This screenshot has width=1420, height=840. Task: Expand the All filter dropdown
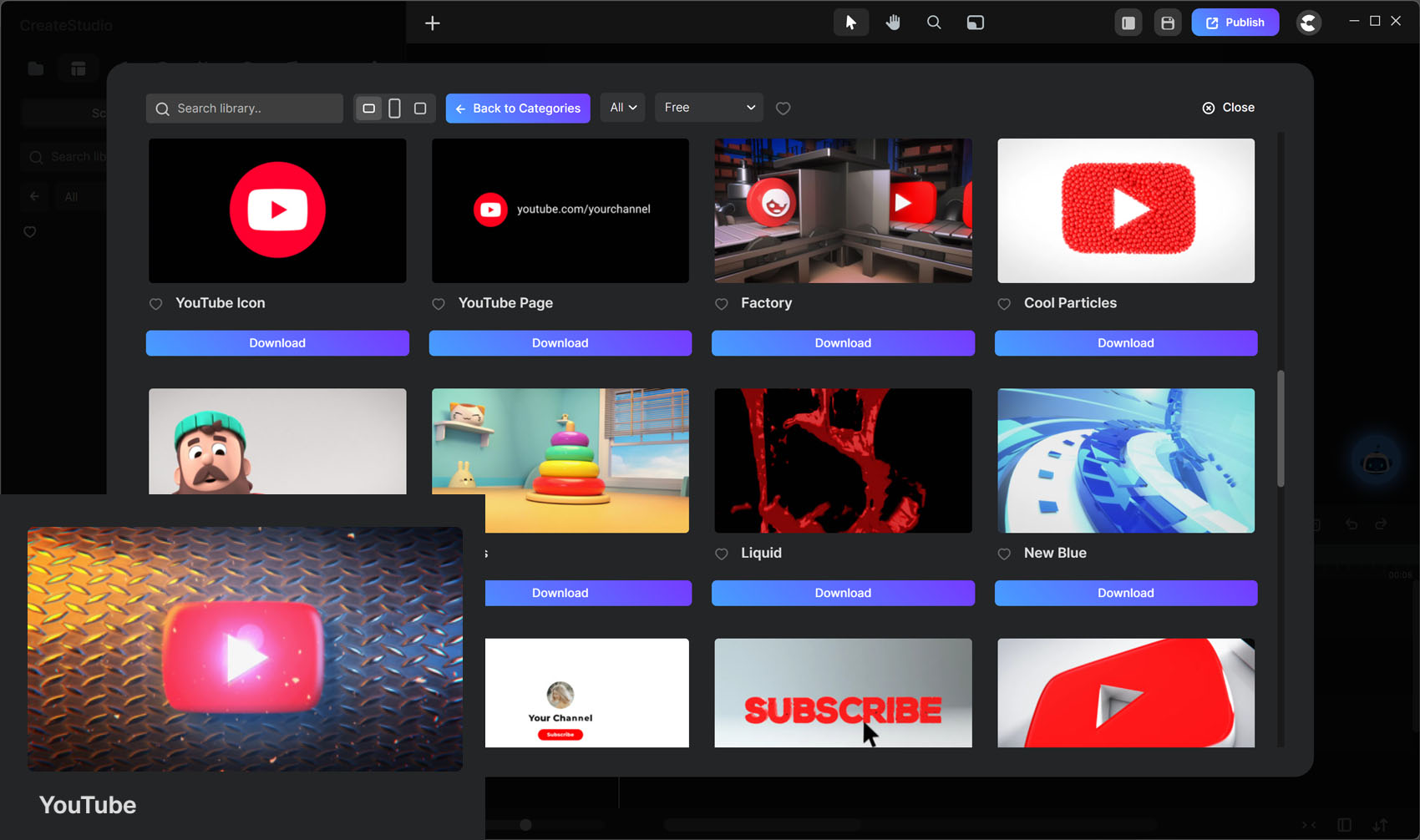[622, 108]
